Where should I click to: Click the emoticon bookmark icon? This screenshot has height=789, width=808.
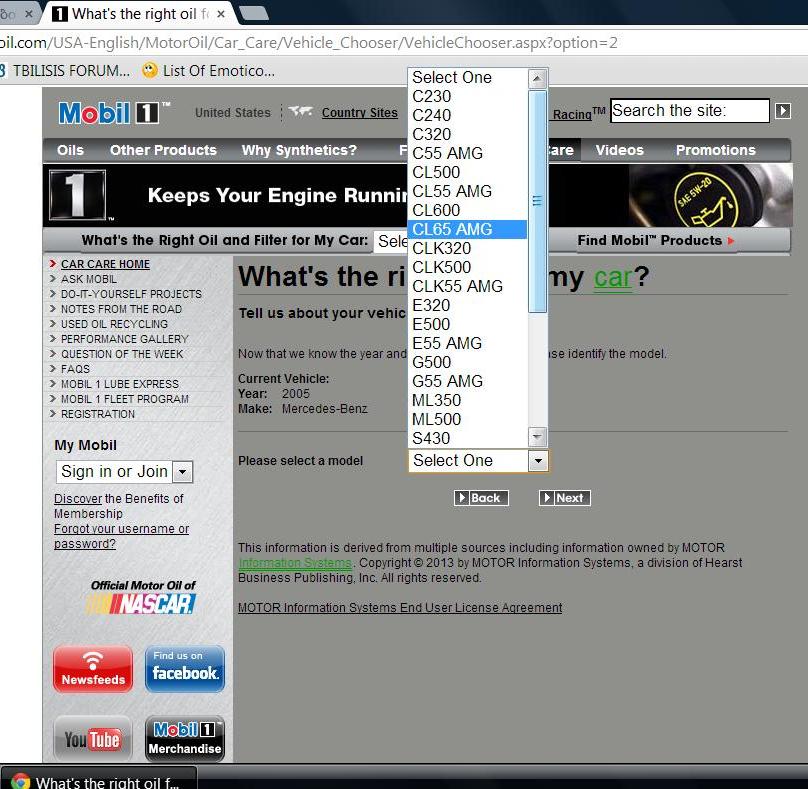coord(150,70)
